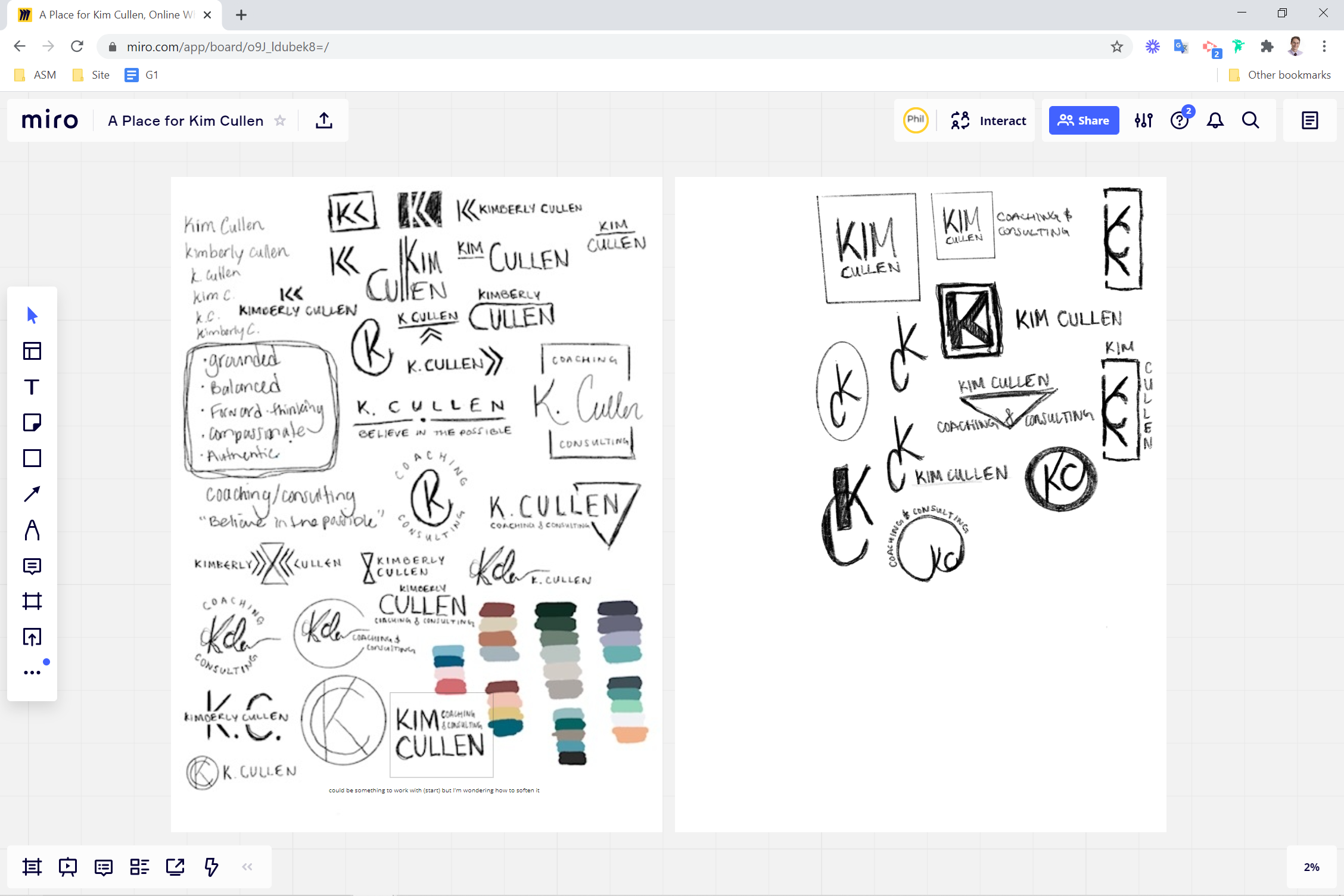The width and height of the screenshot is (1344, 896).
Task: Click the Share button
Action: [1084, 120]
